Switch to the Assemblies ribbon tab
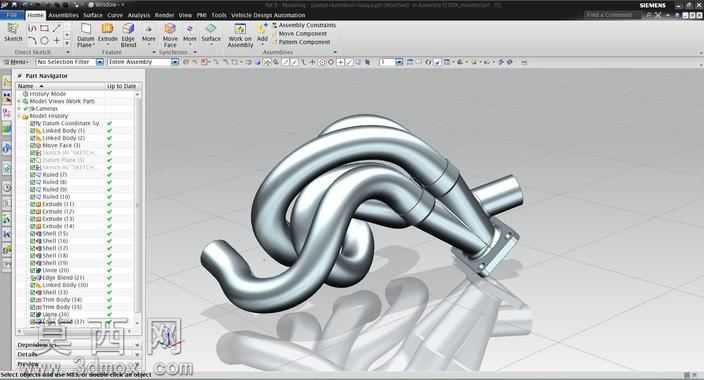This screenshot has height=380, width=704. click(63, 15)
